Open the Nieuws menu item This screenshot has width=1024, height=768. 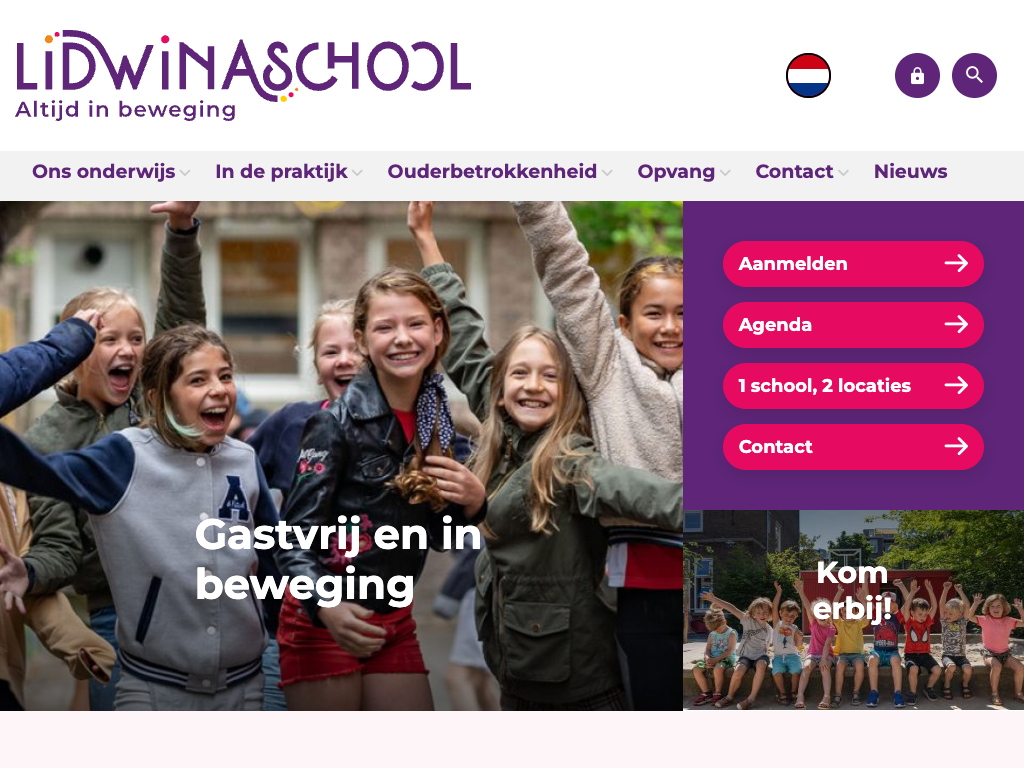(910, 171)
